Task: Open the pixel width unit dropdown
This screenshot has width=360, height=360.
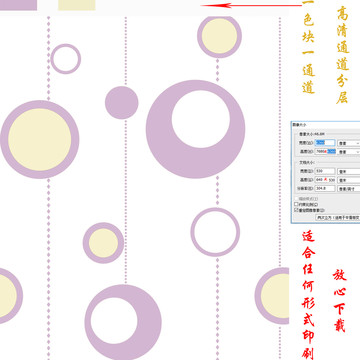Action: click(x=349, y=143)
